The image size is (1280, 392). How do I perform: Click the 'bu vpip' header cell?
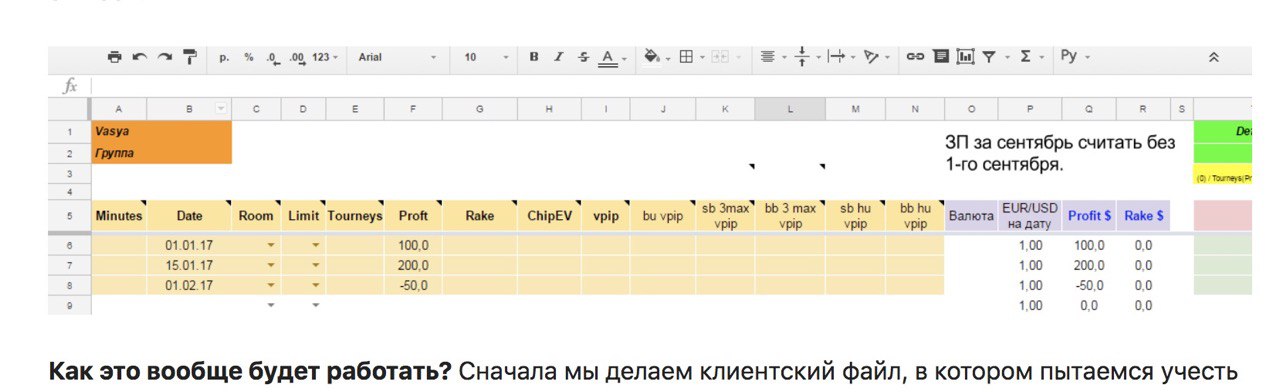[663, 215]
